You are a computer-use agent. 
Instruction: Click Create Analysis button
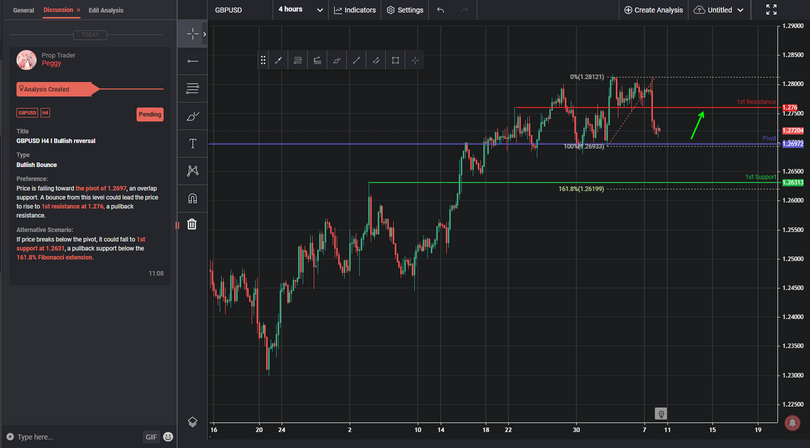pos(654,10)
